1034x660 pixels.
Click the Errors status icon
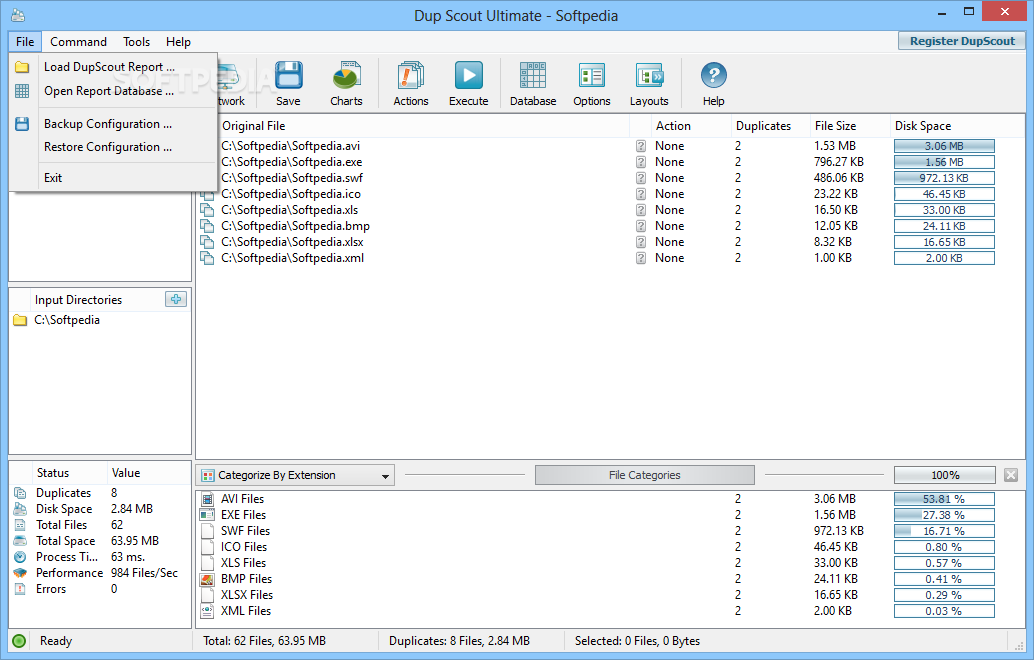20,589
